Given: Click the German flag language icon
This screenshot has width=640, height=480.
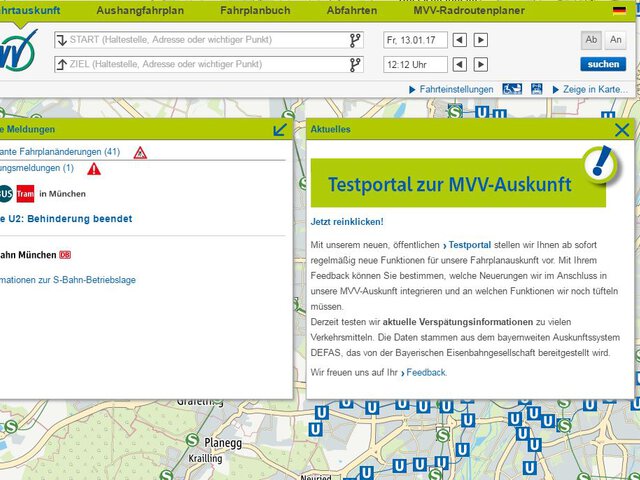Looking at the screenshot, I should (619, 11).
